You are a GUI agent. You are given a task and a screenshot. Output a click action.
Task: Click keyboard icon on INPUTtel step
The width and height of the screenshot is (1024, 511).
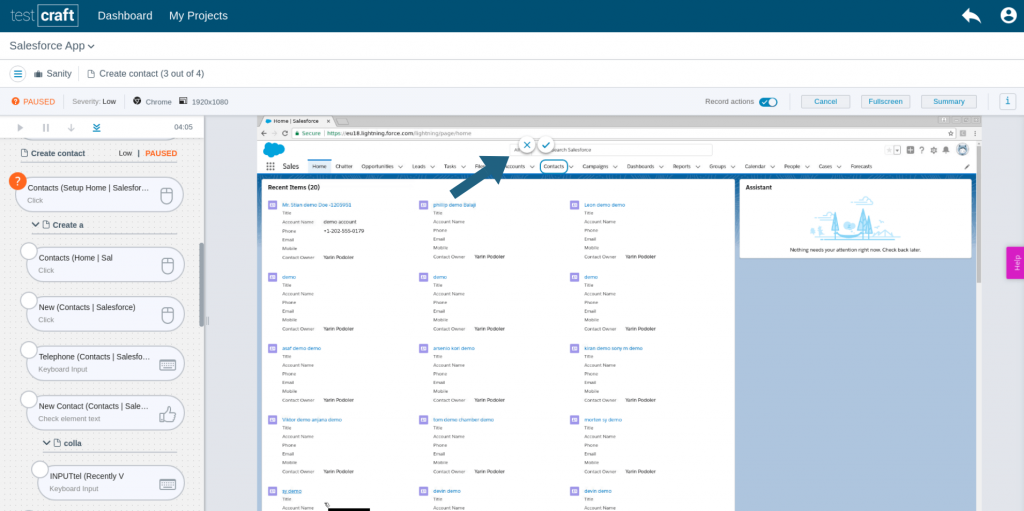tap(168, 484)
